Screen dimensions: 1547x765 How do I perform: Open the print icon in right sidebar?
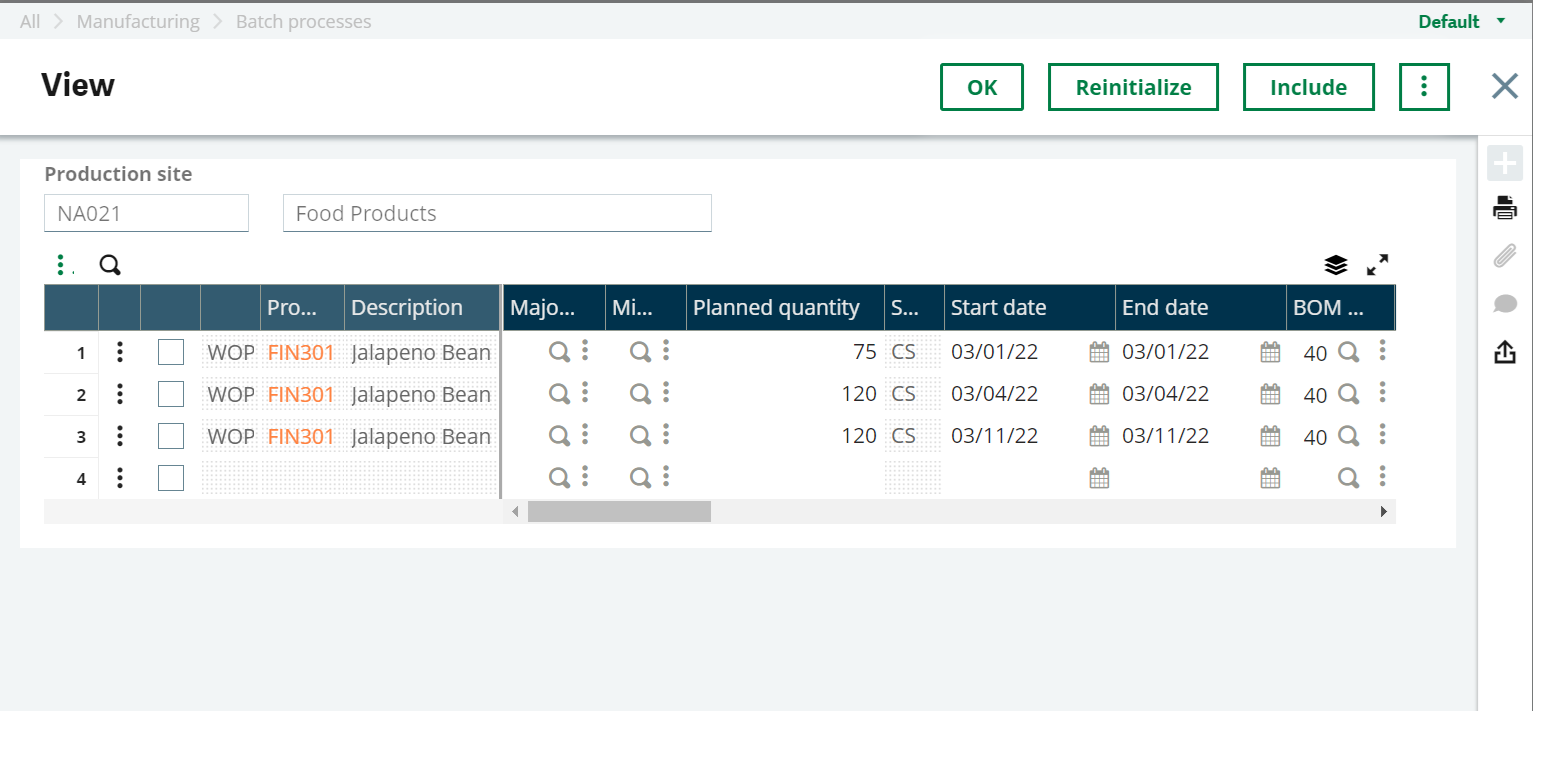click(1505, 209)
